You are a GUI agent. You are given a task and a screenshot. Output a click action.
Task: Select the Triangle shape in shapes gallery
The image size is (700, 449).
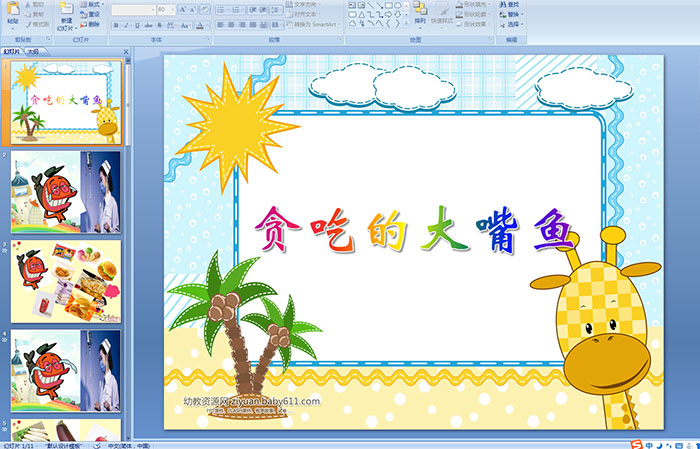[x=362, y=15]
